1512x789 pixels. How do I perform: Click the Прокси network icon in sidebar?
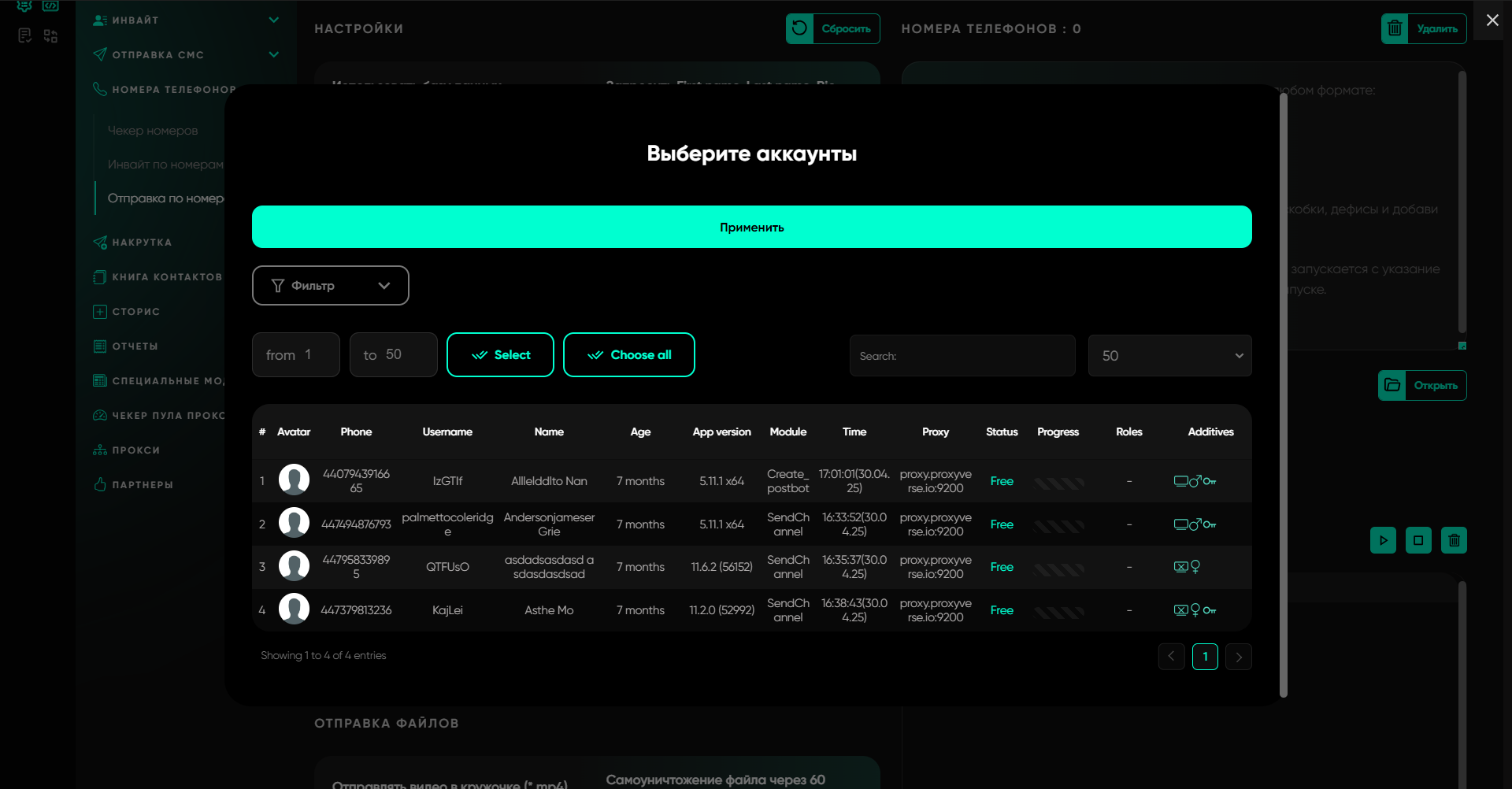point(100,450)
